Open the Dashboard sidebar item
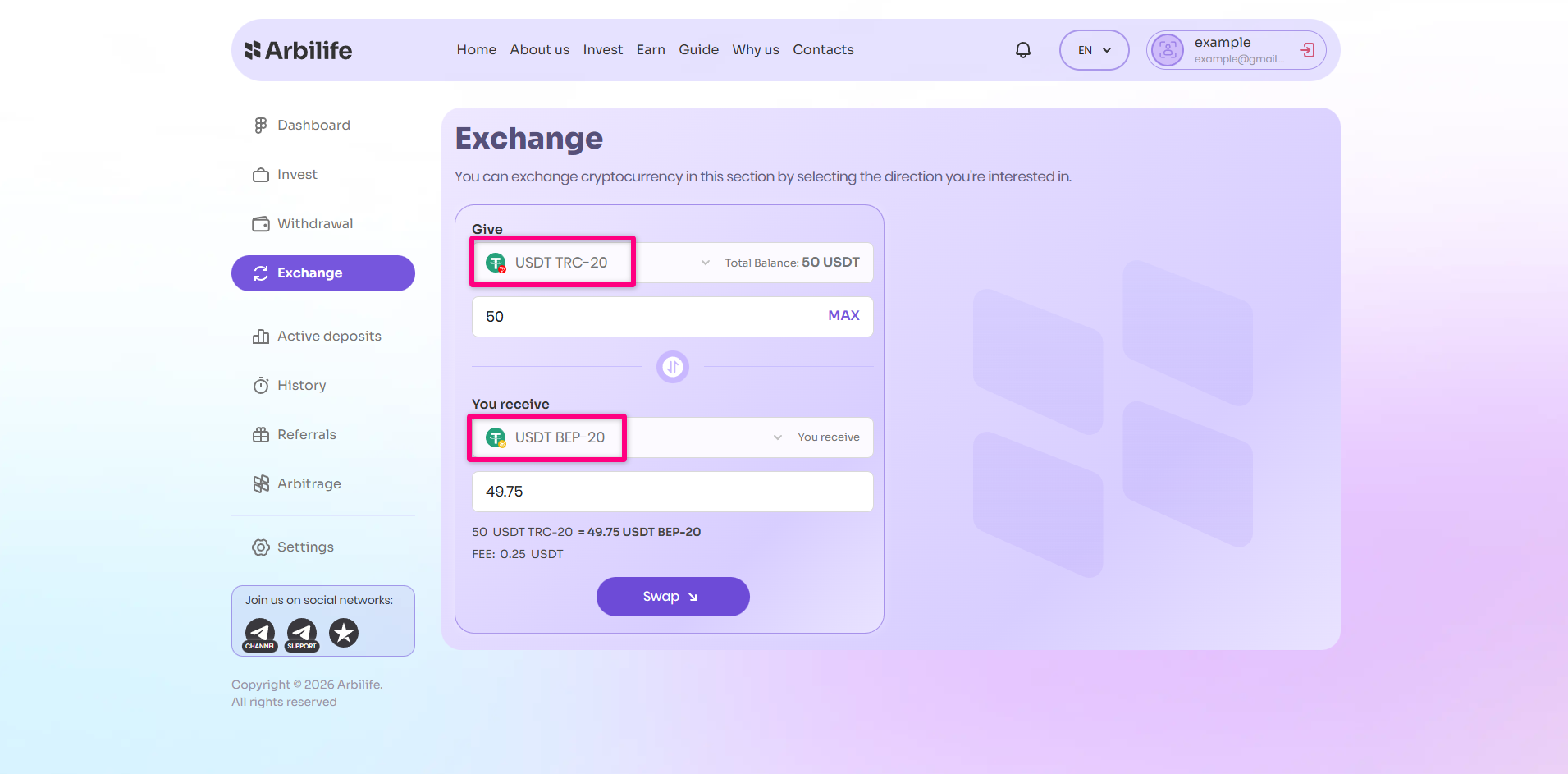1568x774 pixels. [313, 125]
